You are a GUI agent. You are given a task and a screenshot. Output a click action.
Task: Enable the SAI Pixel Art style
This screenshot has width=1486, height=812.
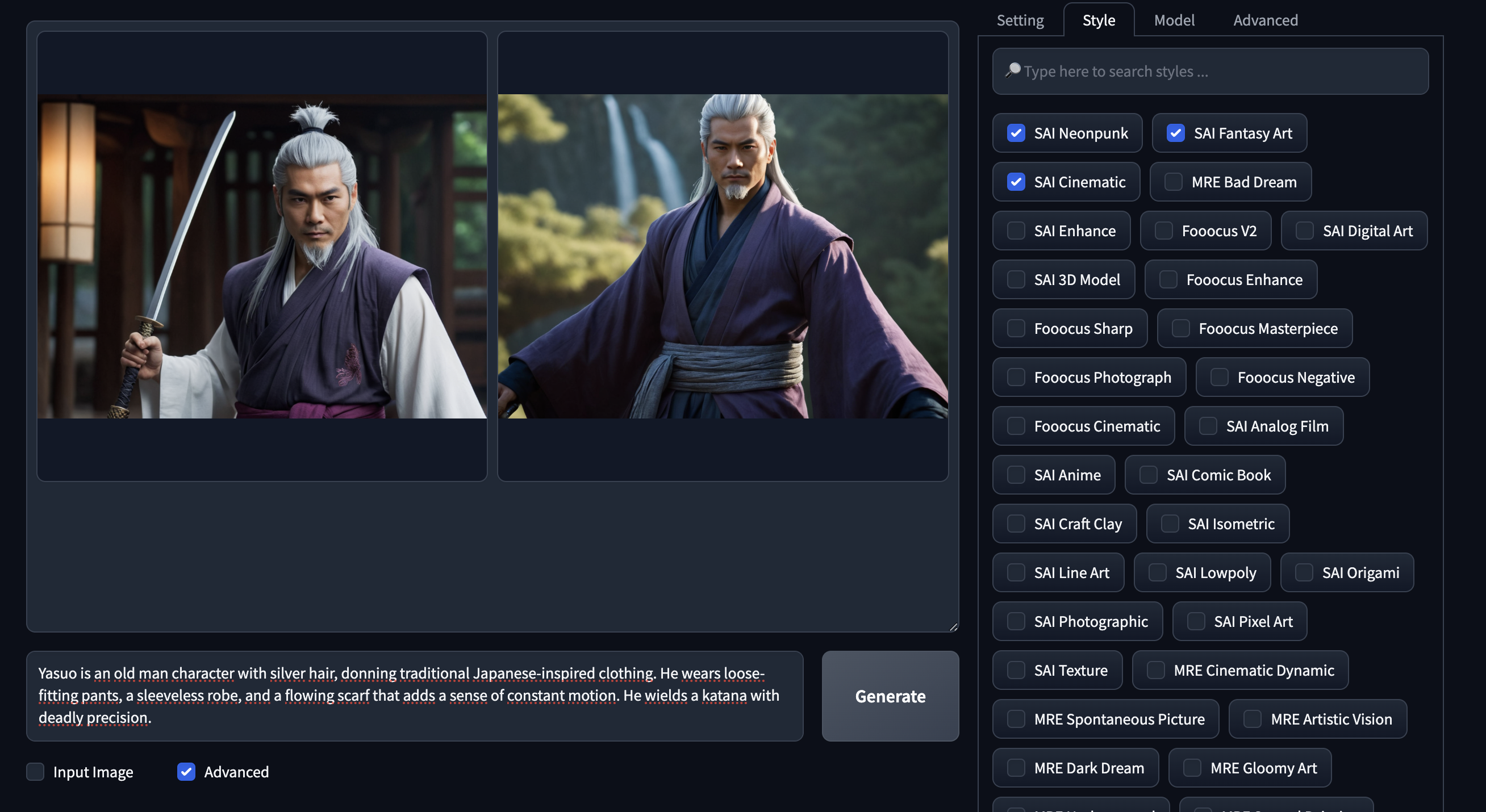[1195, 622]
